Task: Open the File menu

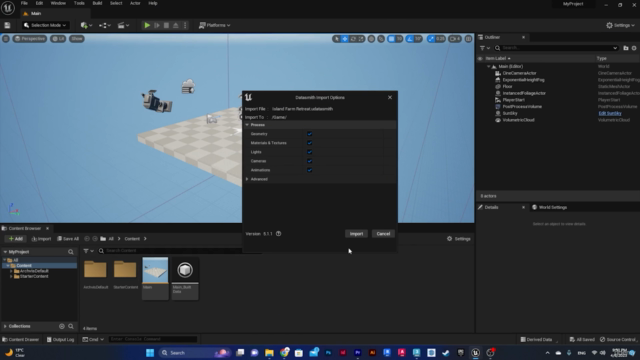Action: pyautogui.click(x=24, y=3)
